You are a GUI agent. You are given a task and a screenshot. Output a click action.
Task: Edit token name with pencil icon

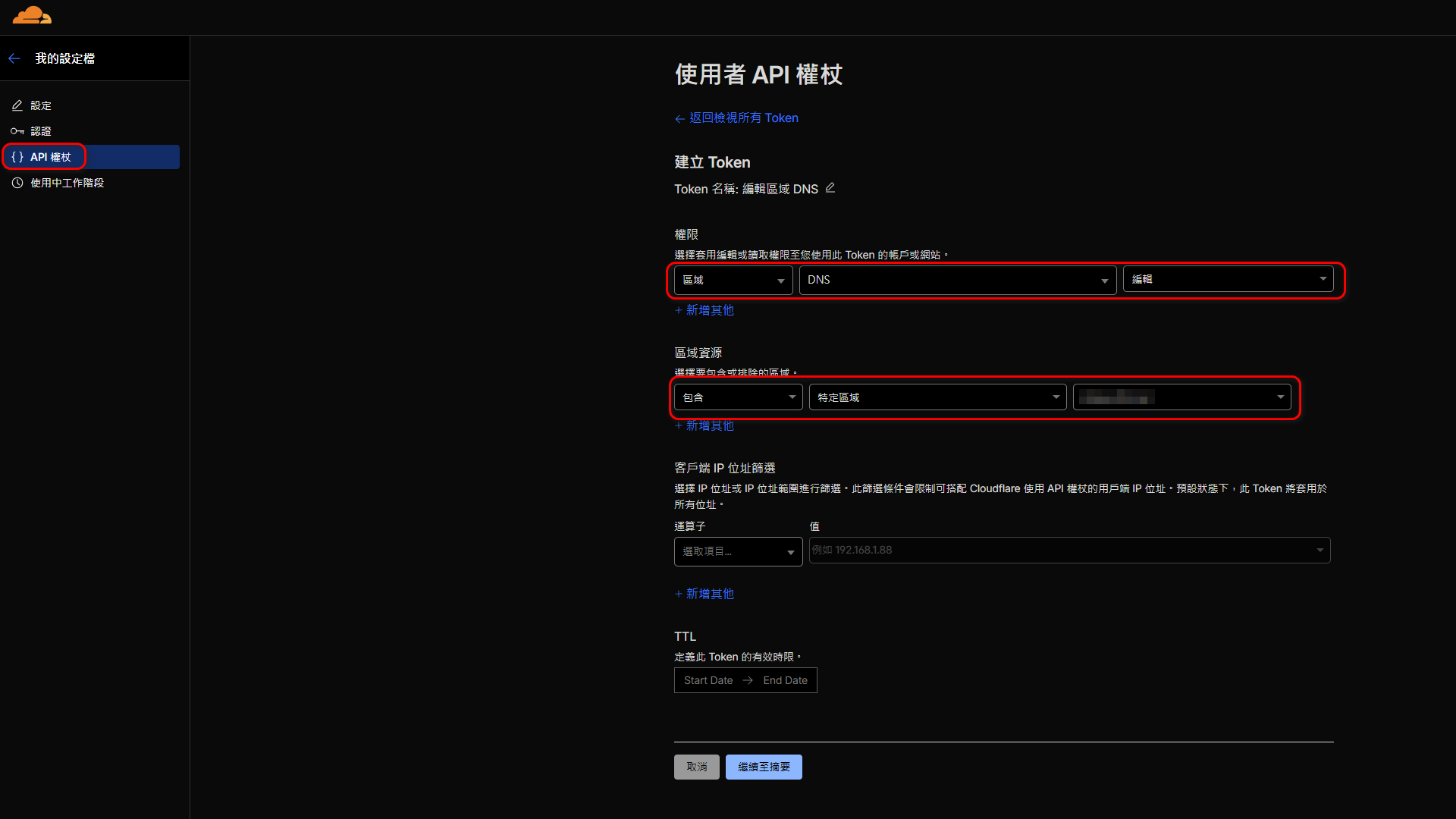(830, 188)
